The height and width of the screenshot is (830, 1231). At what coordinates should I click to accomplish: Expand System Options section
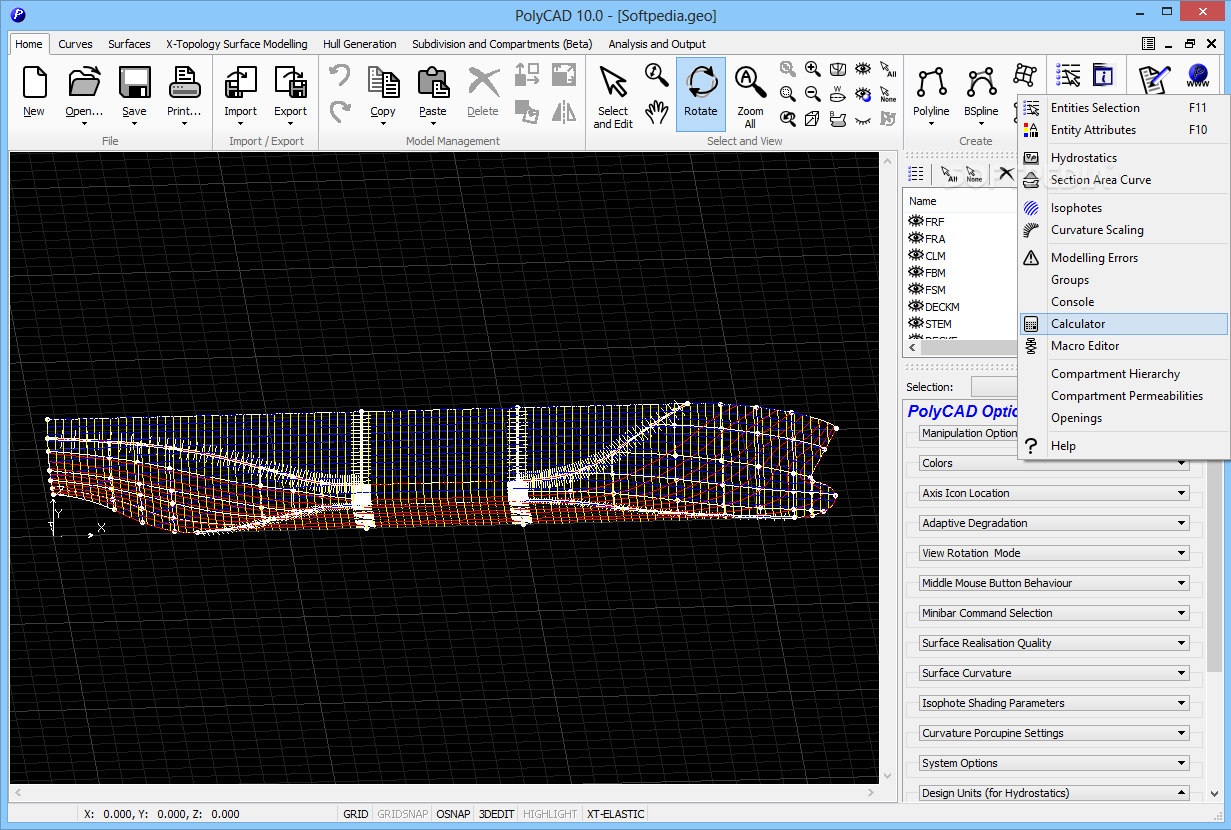pos(1054,763)
